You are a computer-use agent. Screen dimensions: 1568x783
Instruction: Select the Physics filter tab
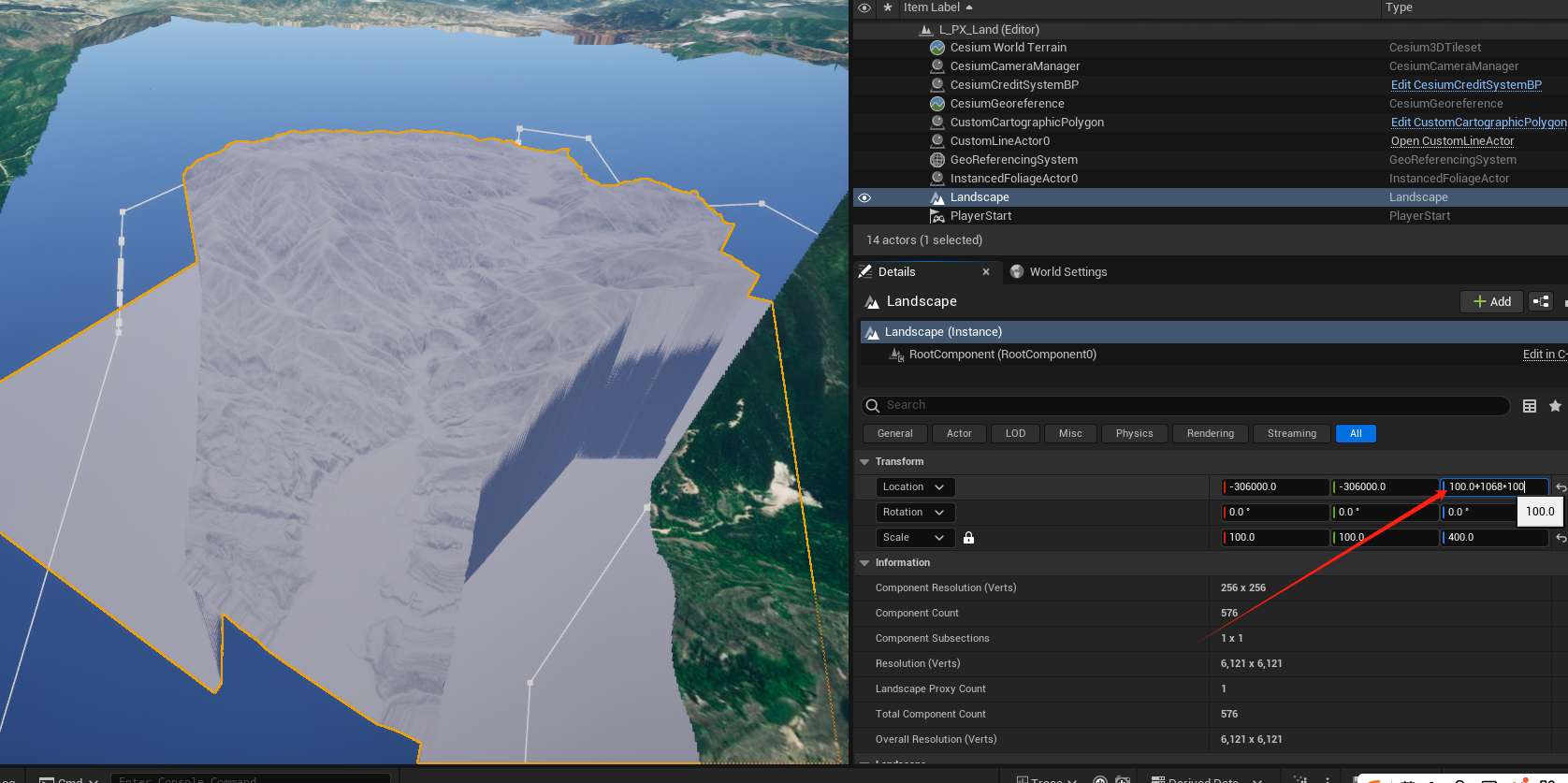[x=1134, y=434]
